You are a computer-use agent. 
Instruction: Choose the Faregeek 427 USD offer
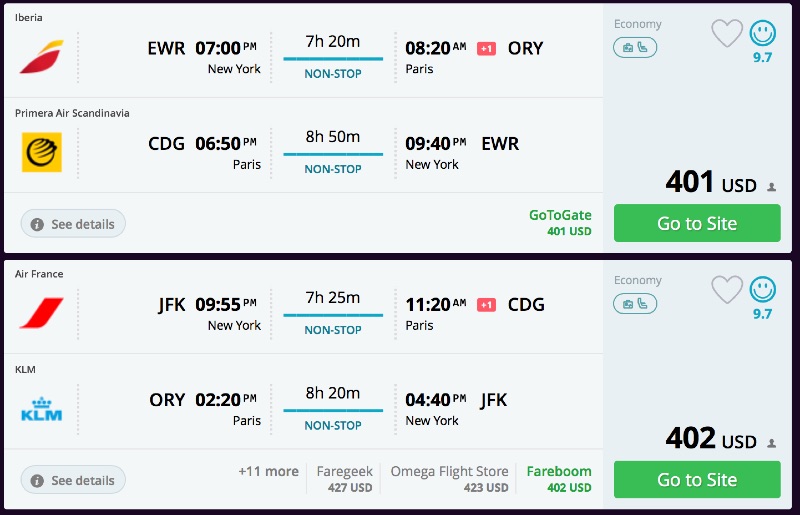pos(343,479)
